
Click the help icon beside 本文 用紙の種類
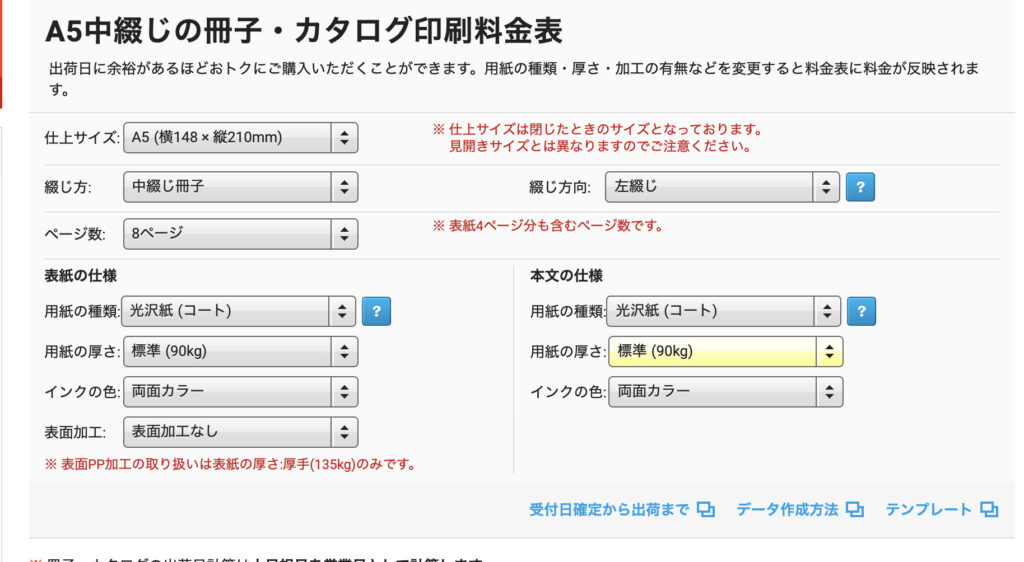point(861,311)
